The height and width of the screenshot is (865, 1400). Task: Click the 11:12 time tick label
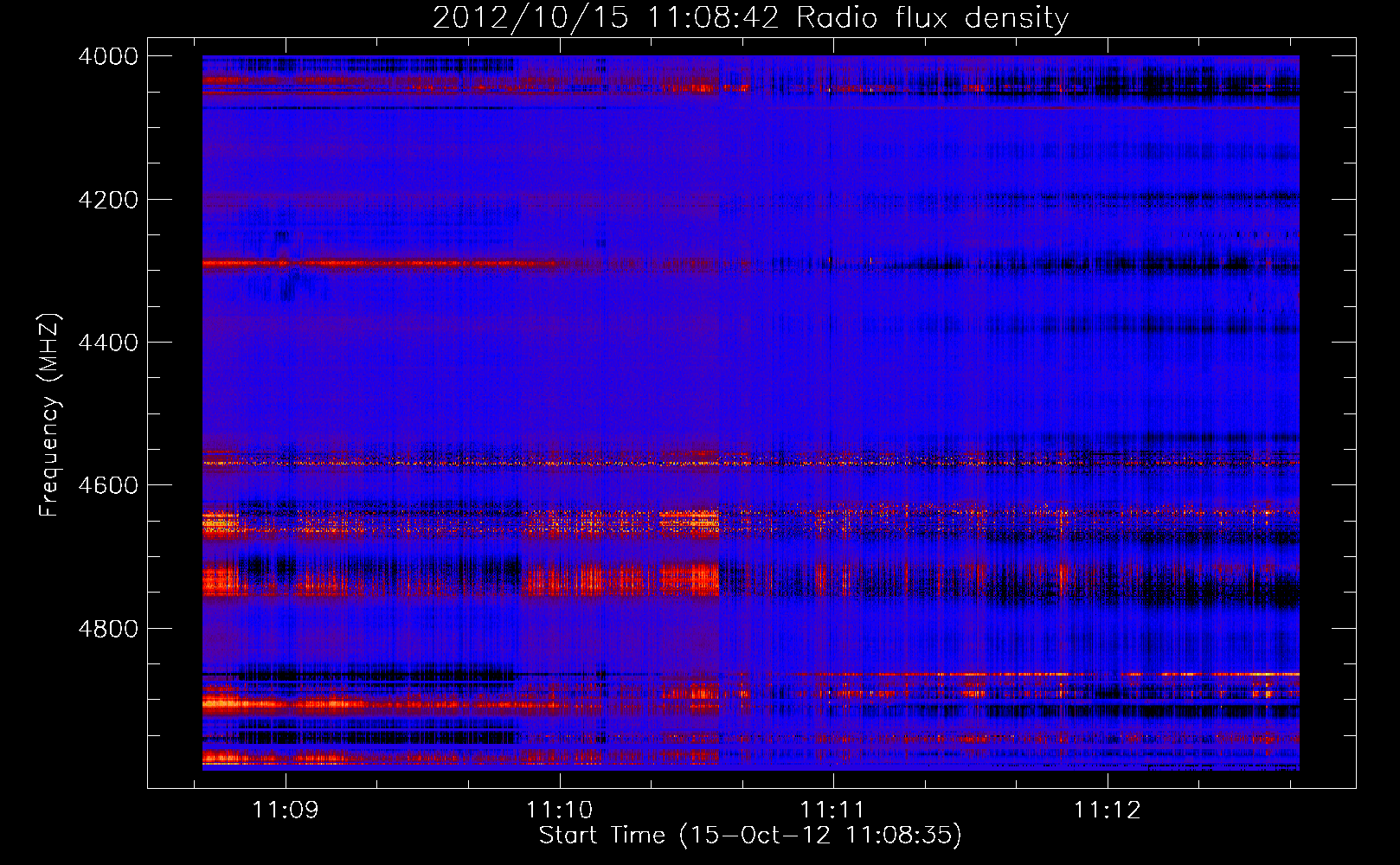click(x=1107, y=810)
